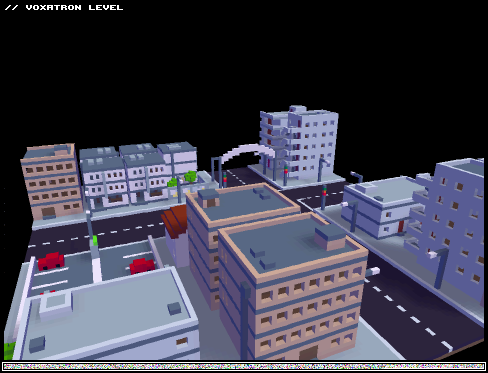Viewport: 488px width, 373px height.
Task: Click the red door on low white building
Action: point(400,226)
